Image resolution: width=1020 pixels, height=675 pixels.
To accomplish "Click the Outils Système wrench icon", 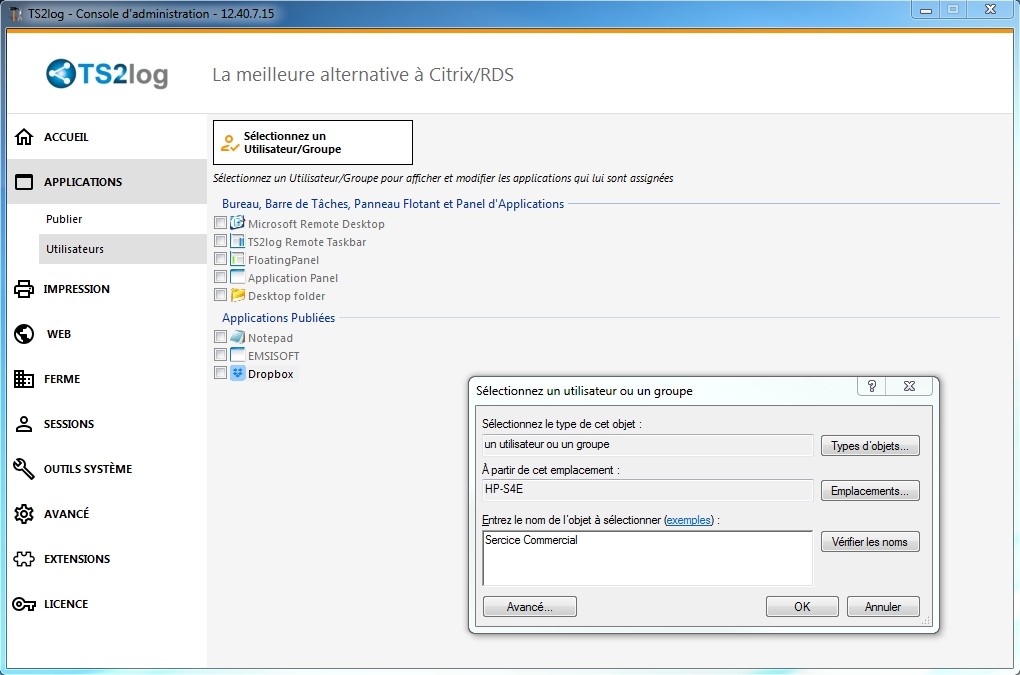I will coord(24,469).
